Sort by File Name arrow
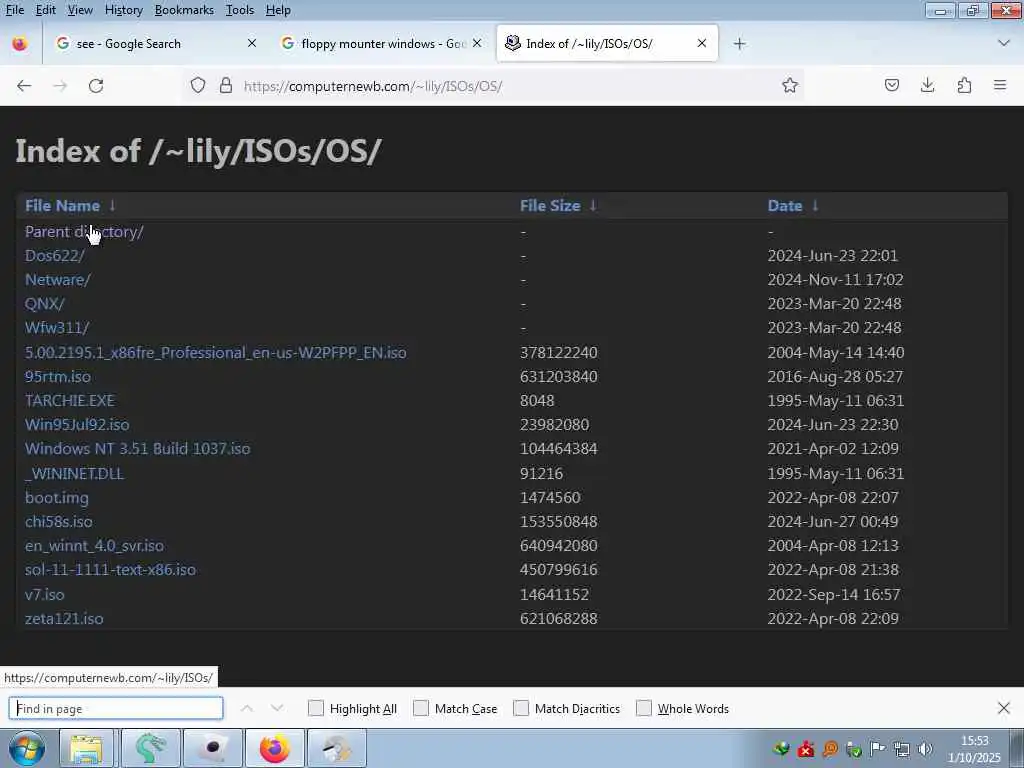This screenshot has width=1024, height=768. [x=112, y=205]
